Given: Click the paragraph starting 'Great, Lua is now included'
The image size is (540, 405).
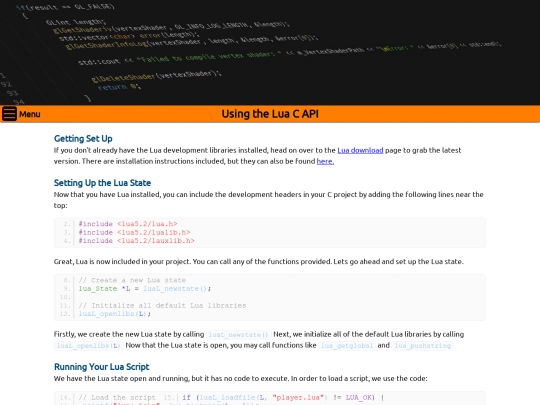Looking at the screenshot, I should point(259,261).
